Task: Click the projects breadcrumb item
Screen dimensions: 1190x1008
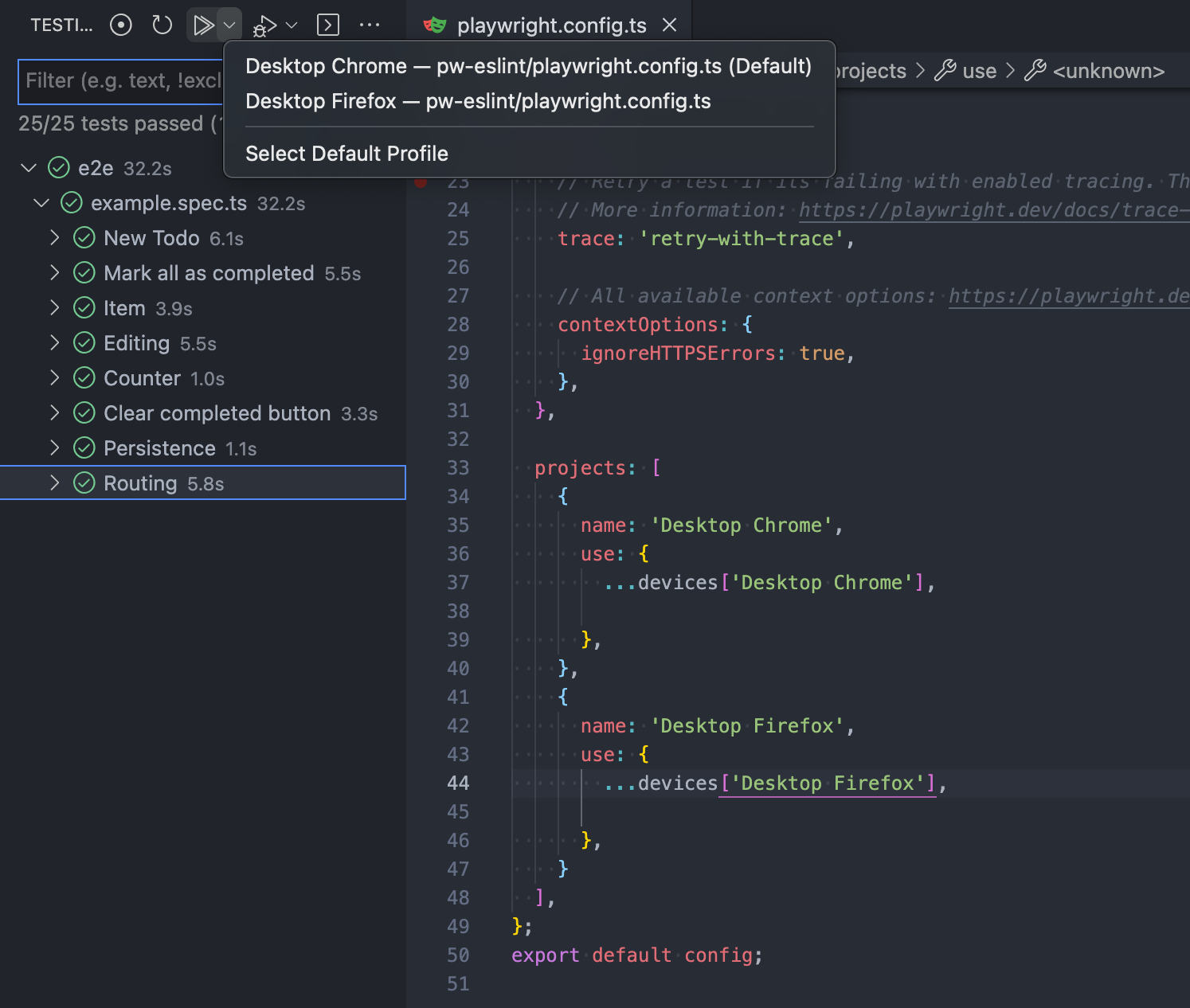Action: [871, 71]
